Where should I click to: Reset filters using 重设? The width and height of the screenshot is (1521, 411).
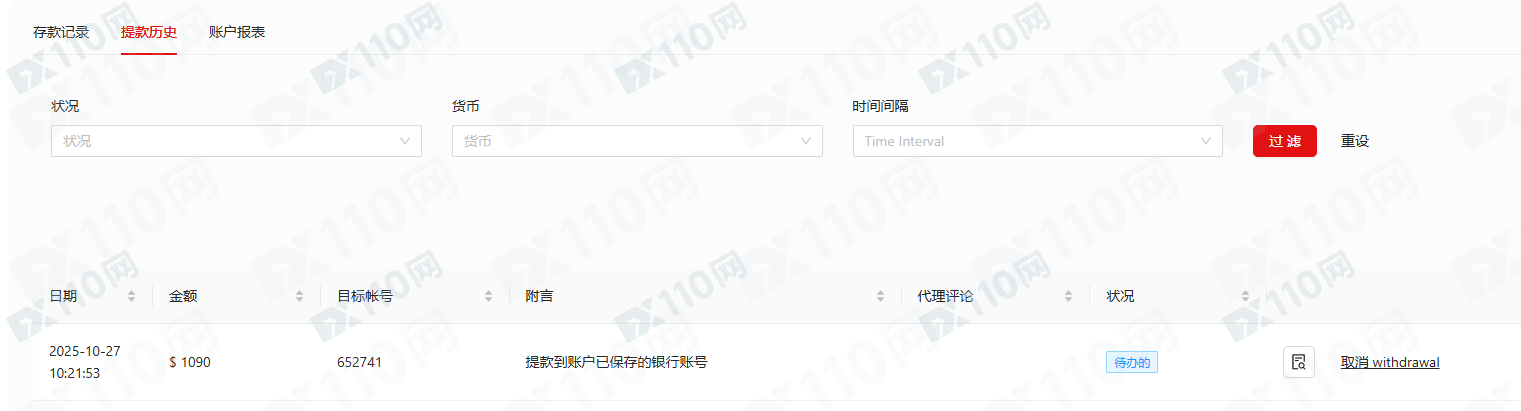pos(1355,141)
